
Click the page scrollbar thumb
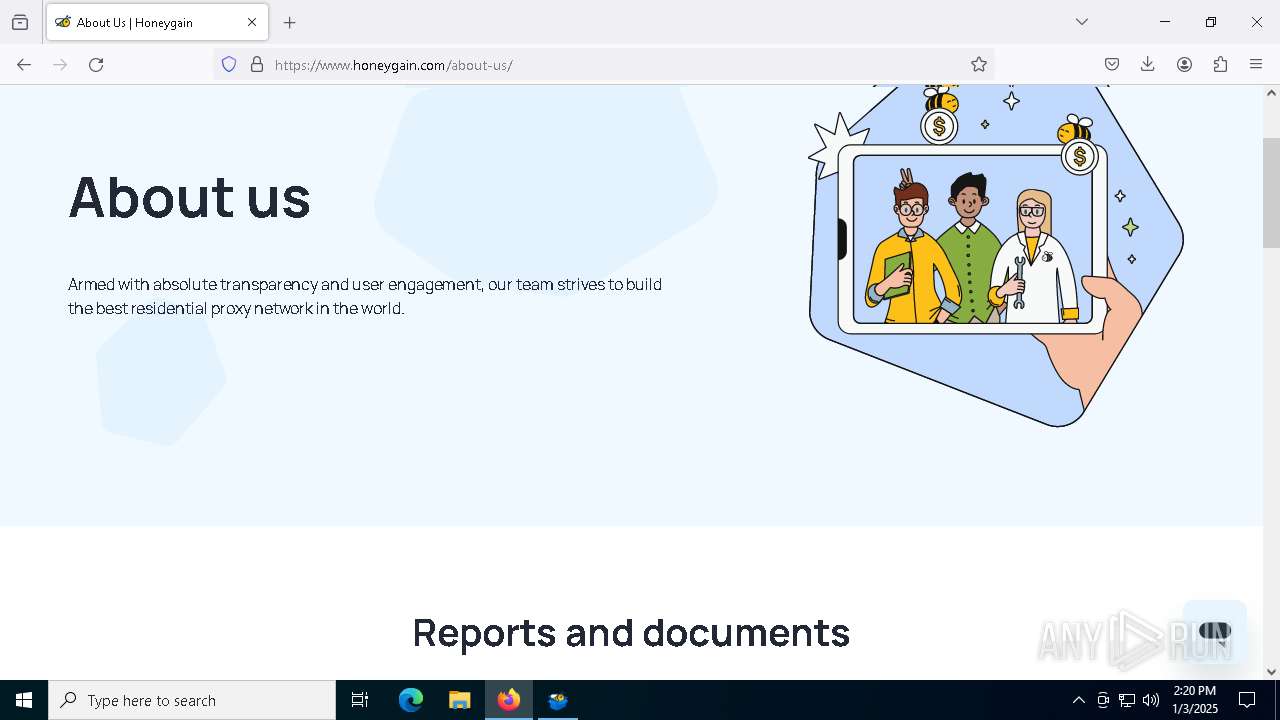coord(1271,192)
